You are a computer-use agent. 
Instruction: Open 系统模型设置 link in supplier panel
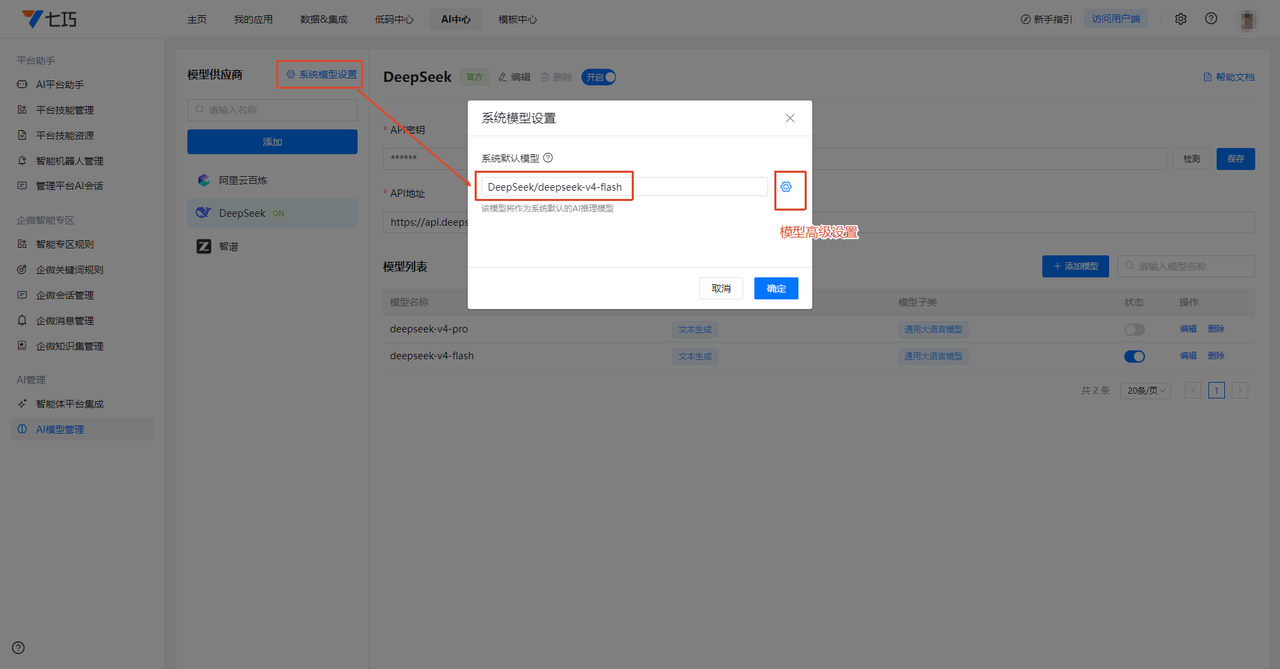tap(321, 74)
